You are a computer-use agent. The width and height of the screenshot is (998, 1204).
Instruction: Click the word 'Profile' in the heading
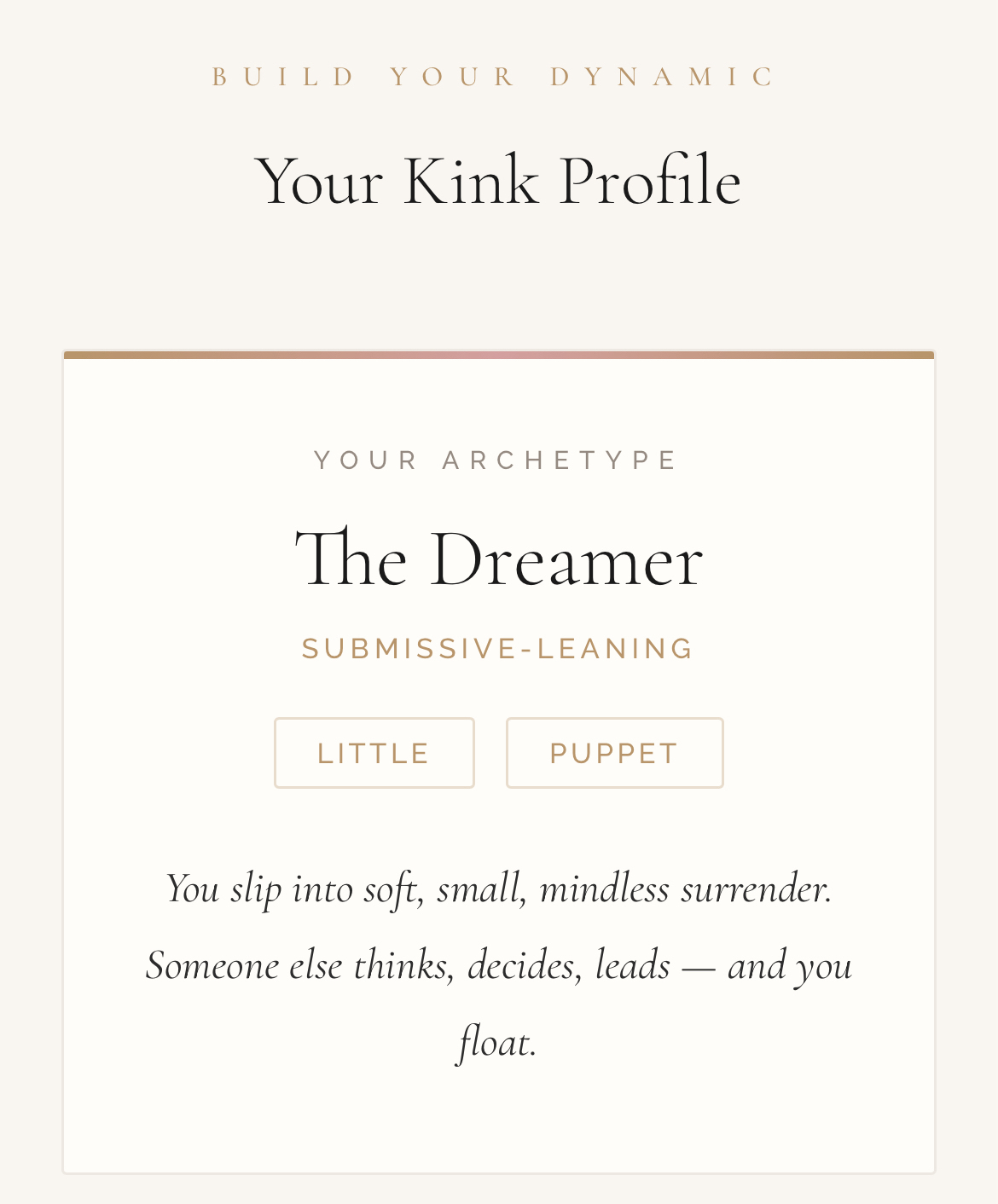650,181
